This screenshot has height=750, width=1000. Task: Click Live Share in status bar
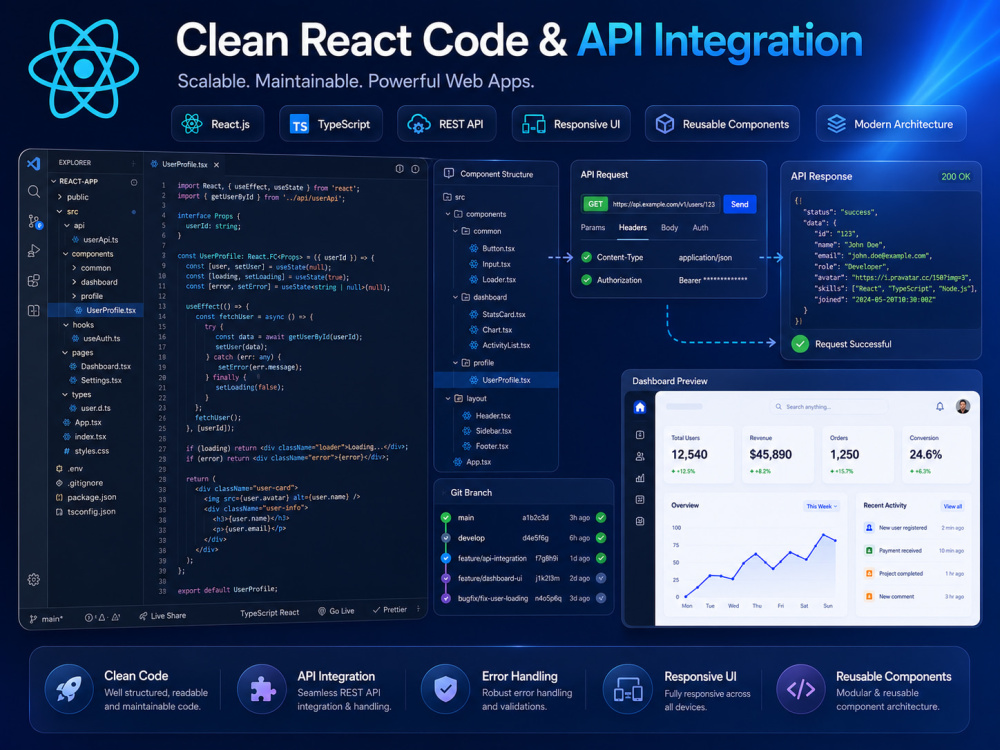163,616
